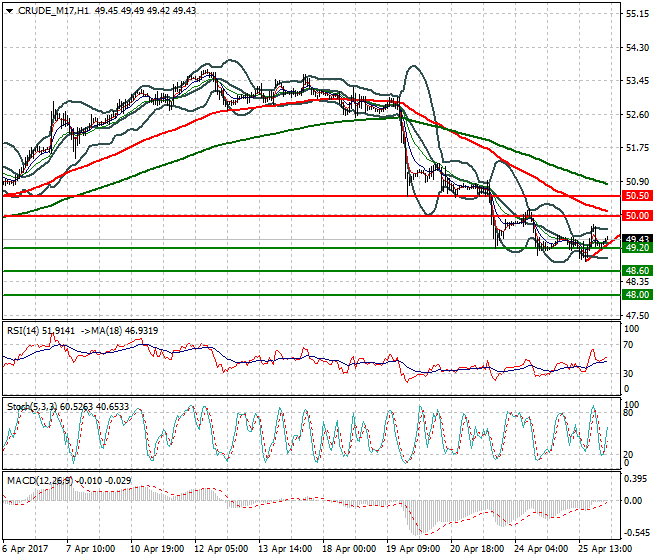Click the 24 Apr 04:00 time label

pos(541,549)
